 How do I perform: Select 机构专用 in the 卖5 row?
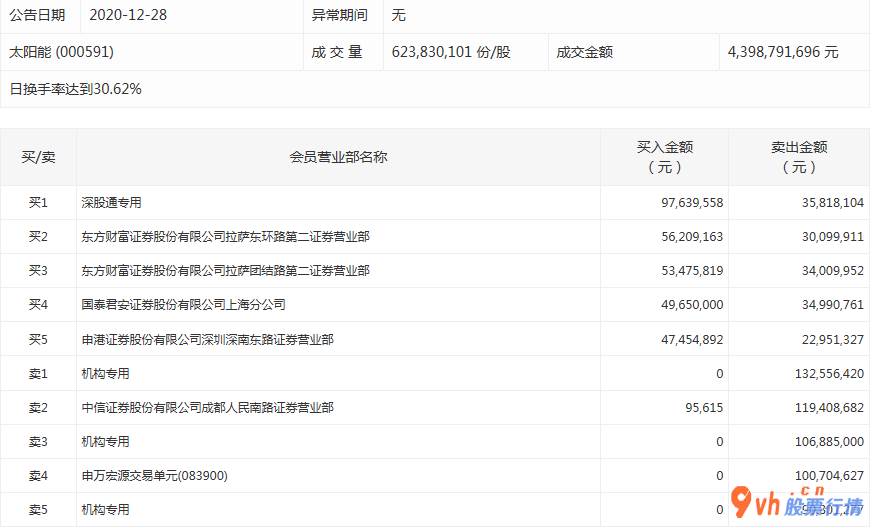coord(105,510)
